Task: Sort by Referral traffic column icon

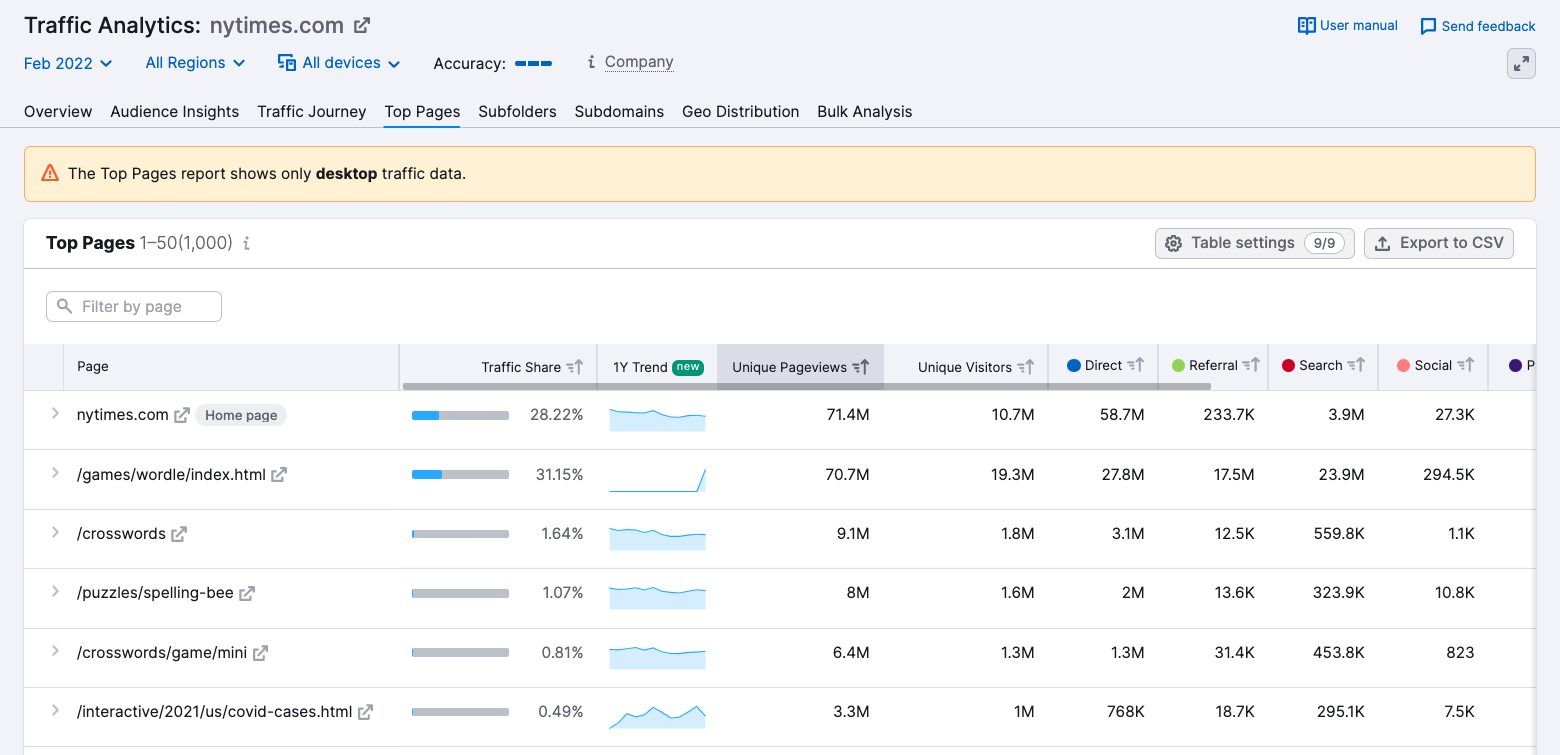Action: pos(1251,366)
